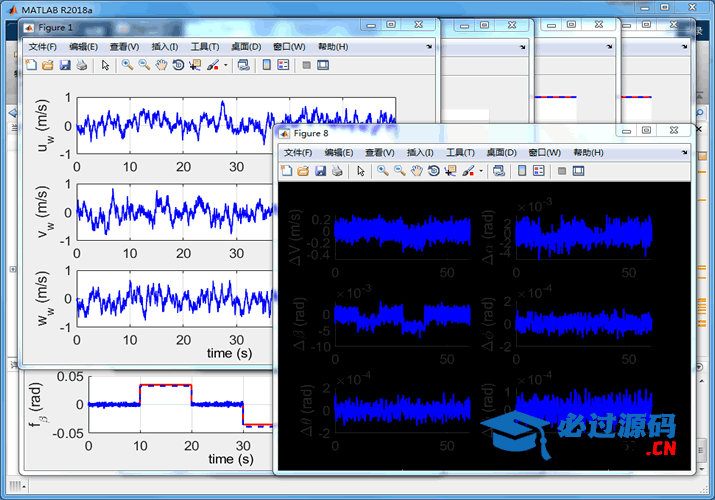This screenshot has height=500, width=715.
Task: Insert colorbar via Figure 8 toolbar
Action: click(x=522, y=171)
